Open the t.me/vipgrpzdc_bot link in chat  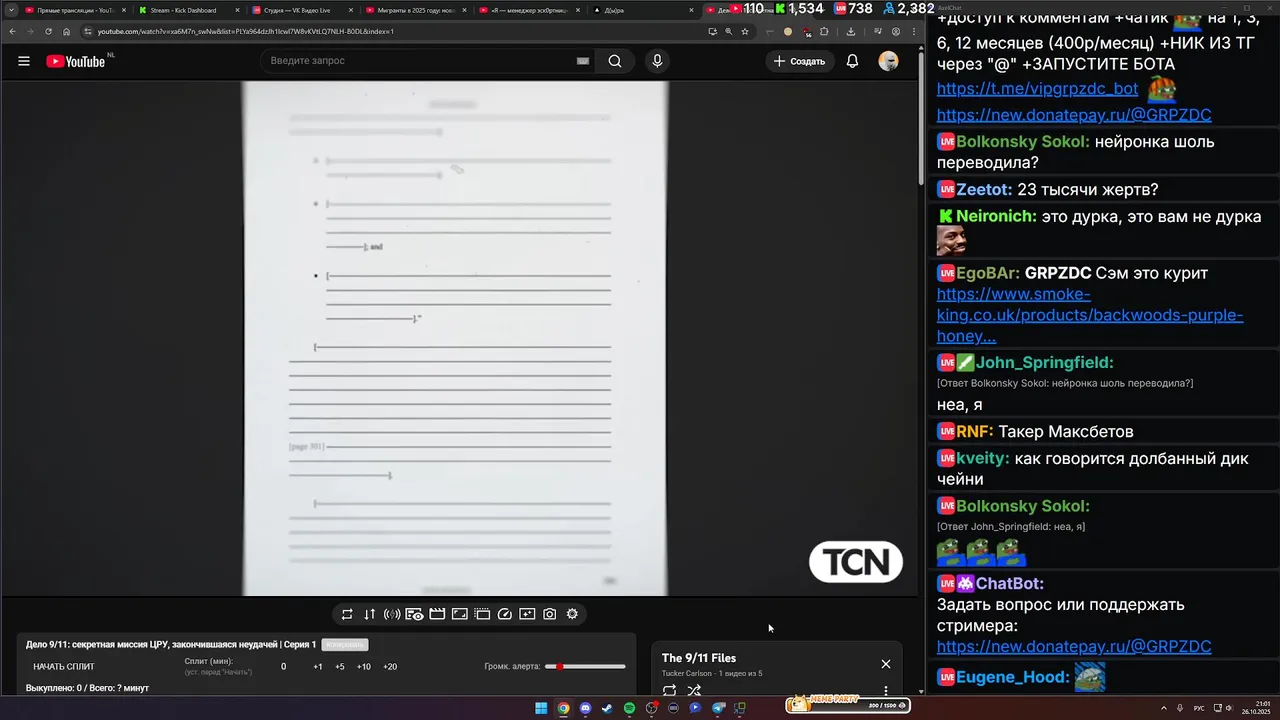1037,89
